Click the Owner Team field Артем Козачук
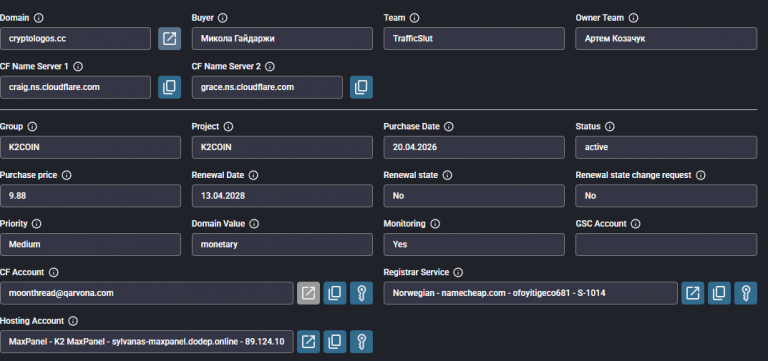This screenshot has width=768, height=361. [666, 39]
